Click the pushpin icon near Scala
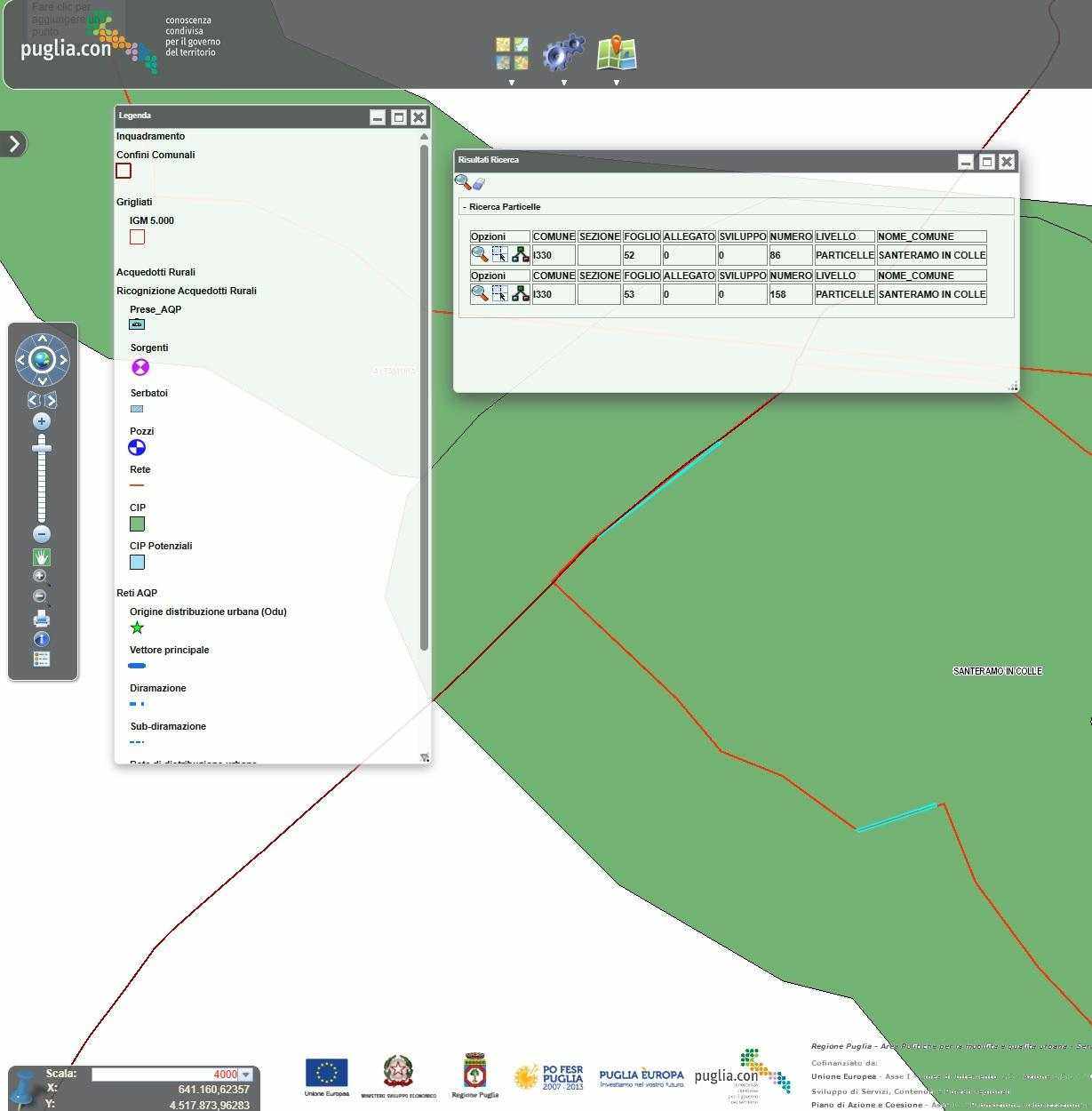 24,1088
